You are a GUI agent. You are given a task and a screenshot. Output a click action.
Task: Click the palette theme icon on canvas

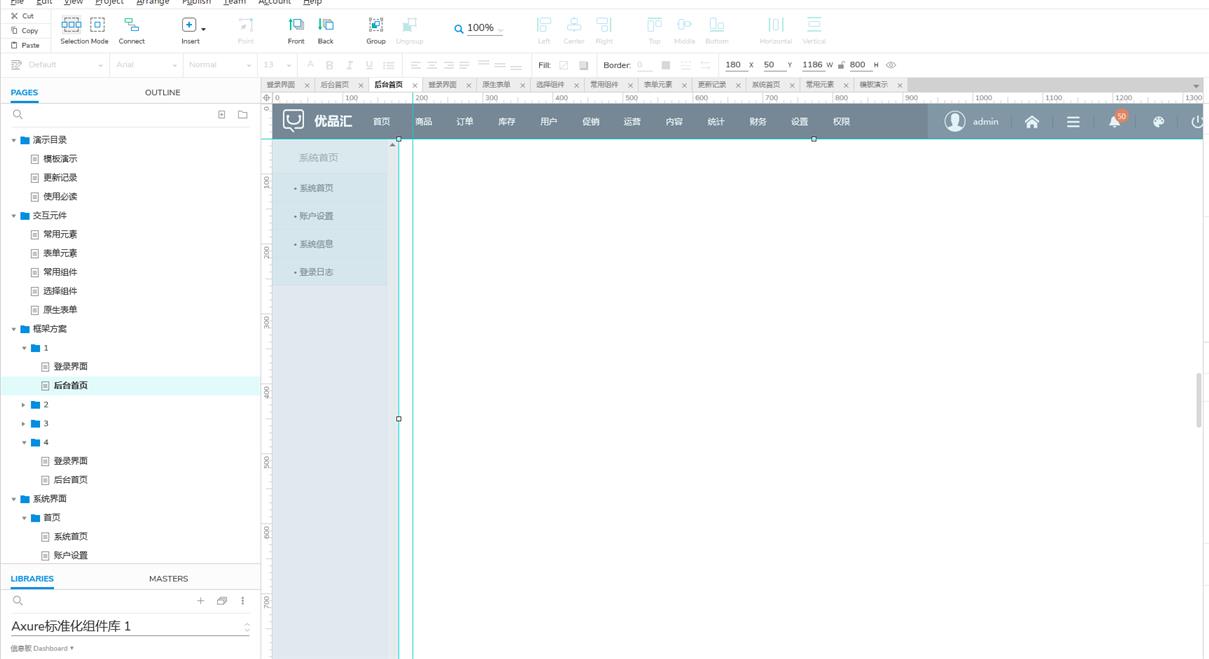[1158, 122]
